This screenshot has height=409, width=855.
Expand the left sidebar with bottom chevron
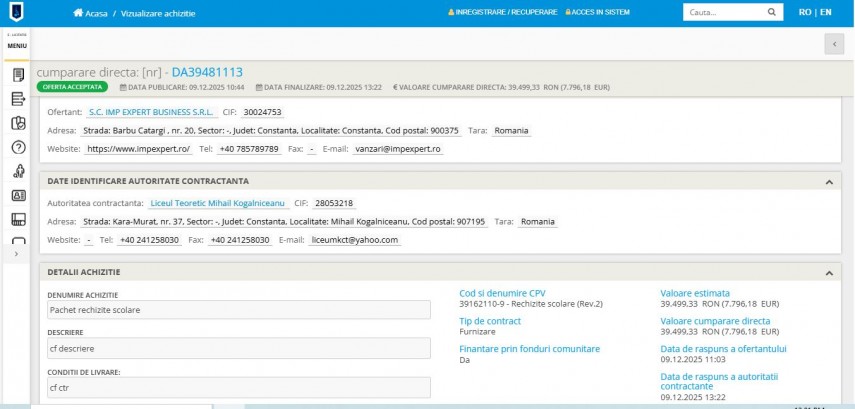pos(16,255)
